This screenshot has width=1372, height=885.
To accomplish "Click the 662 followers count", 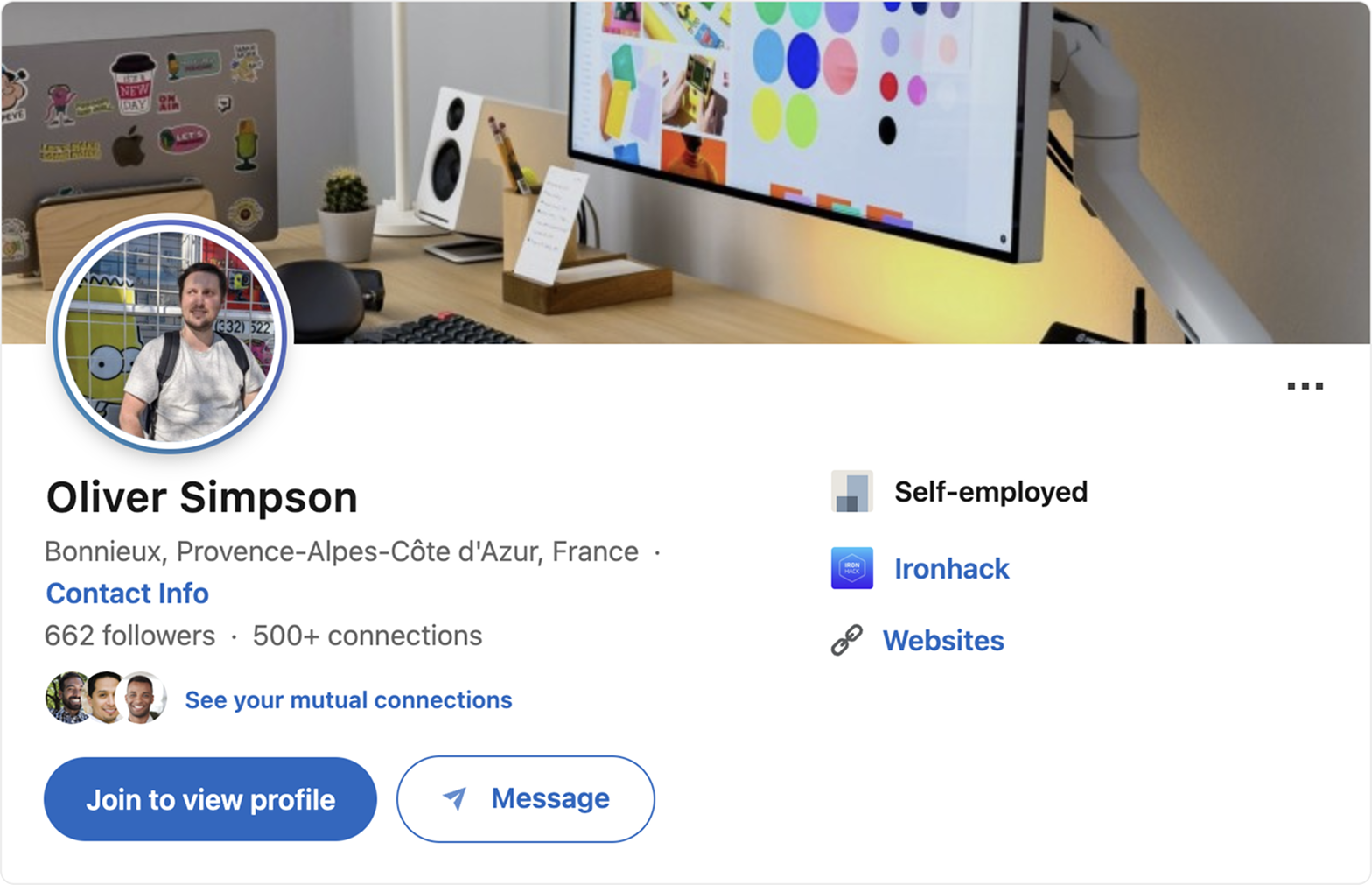I will pos(129,636).
